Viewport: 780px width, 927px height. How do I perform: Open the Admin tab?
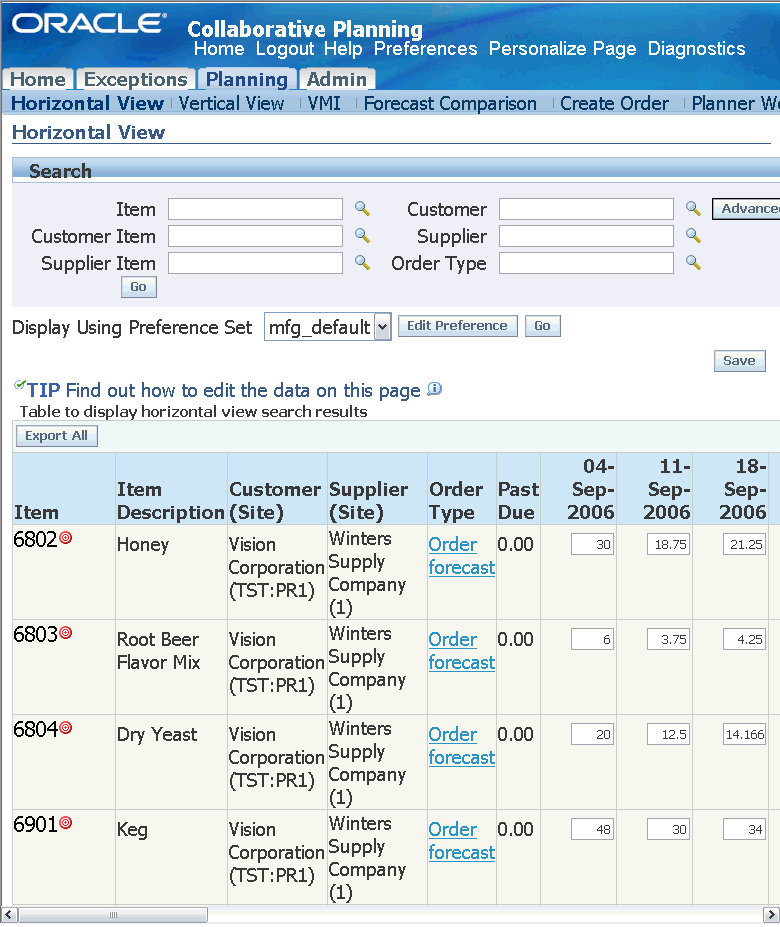click(336, 79)
